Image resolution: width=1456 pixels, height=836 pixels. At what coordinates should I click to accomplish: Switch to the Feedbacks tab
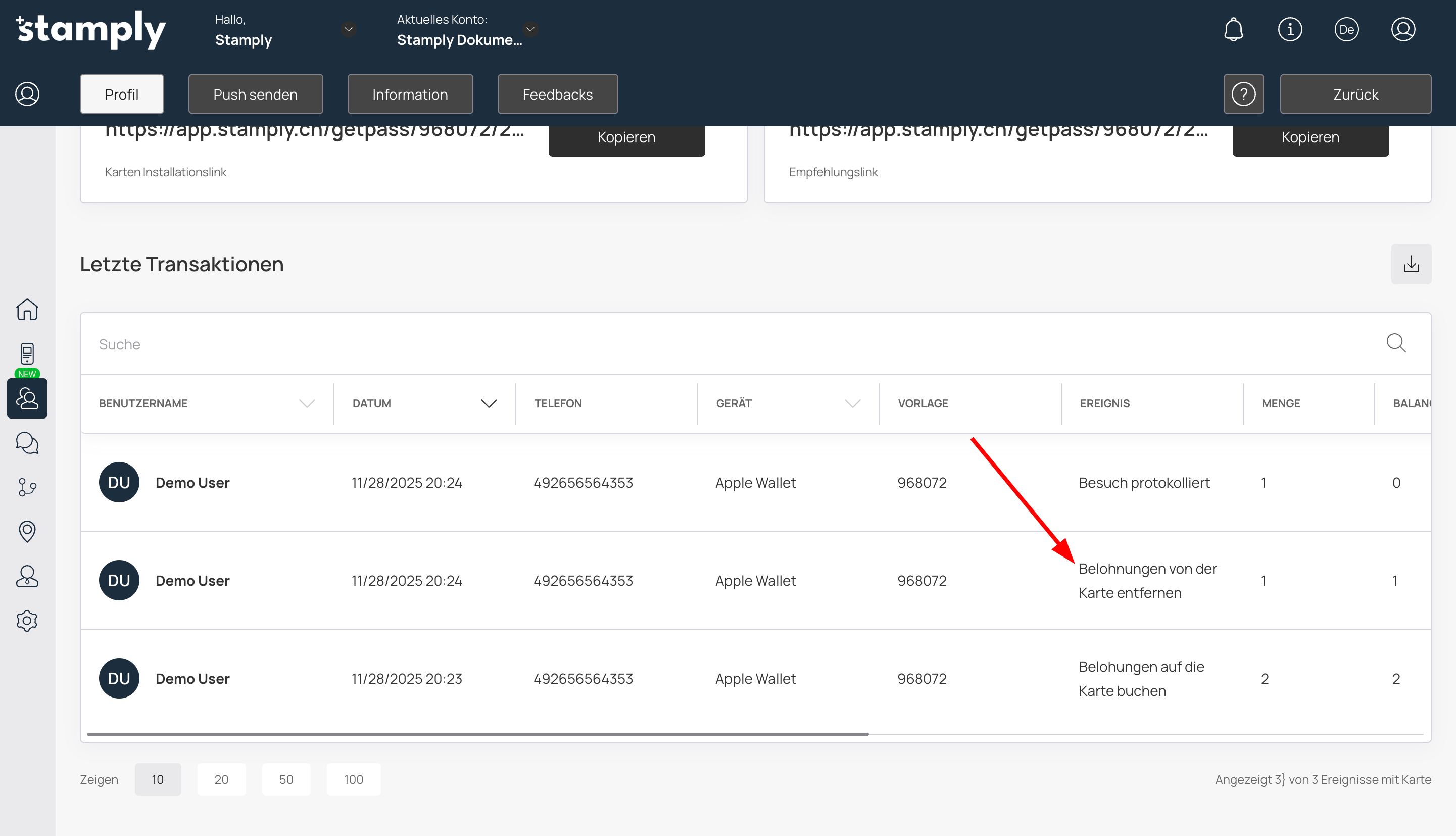coord(557,94)
